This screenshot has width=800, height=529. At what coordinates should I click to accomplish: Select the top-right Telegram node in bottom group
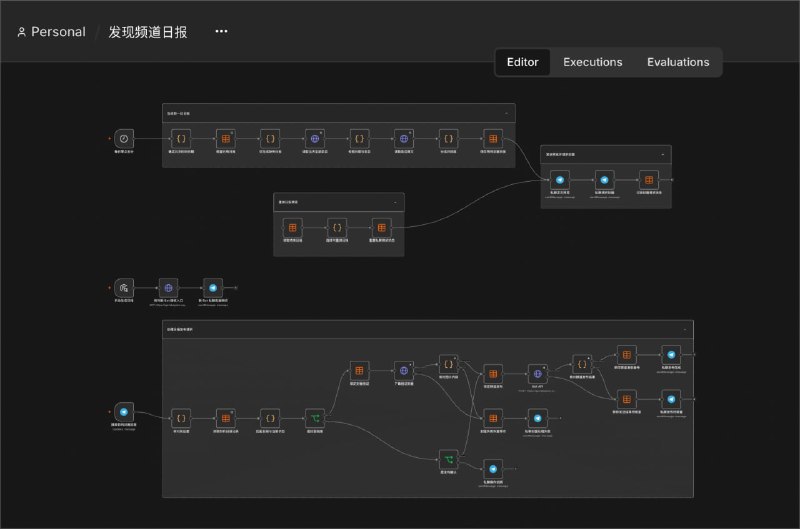[671, 355]
